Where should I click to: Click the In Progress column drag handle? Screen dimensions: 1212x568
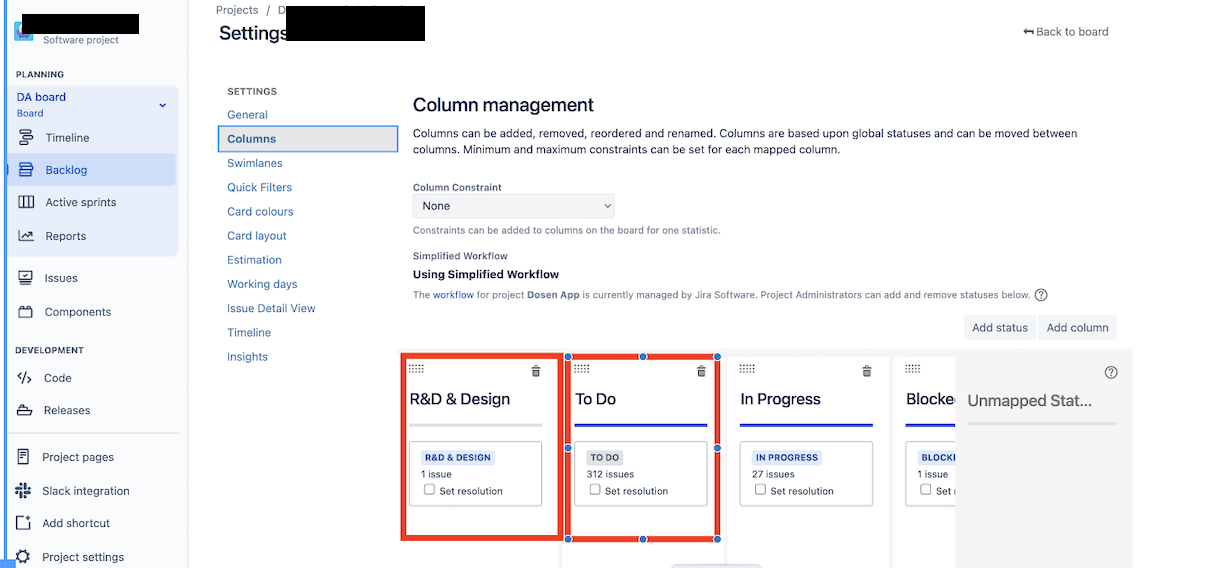click(747, 370)
